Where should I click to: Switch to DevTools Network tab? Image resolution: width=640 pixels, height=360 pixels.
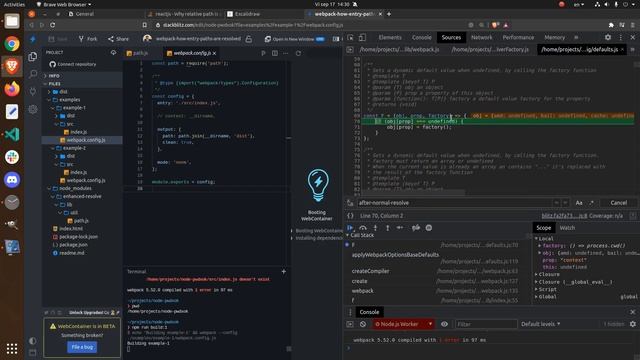point(482,38)
